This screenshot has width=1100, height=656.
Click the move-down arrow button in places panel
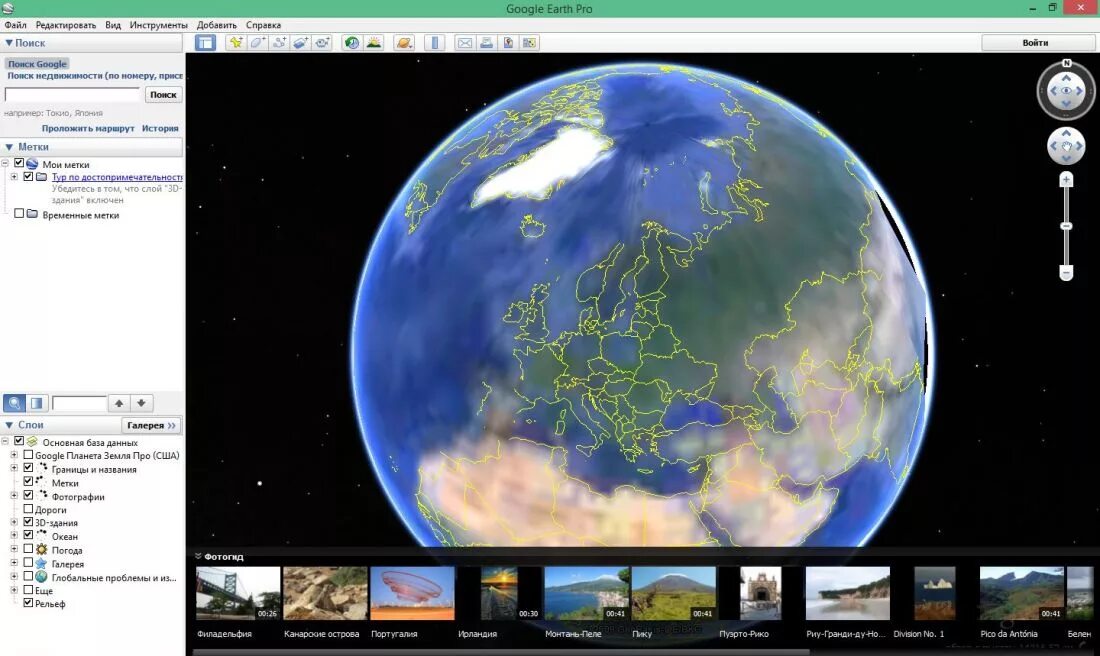pos(141,403)
